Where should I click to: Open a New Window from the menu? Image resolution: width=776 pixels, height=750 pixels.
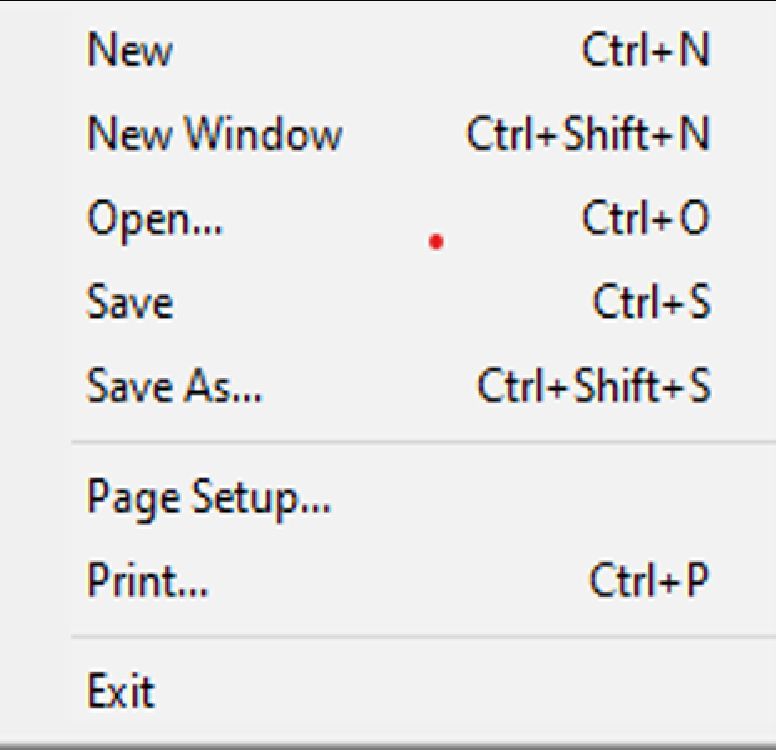(215, 134)
